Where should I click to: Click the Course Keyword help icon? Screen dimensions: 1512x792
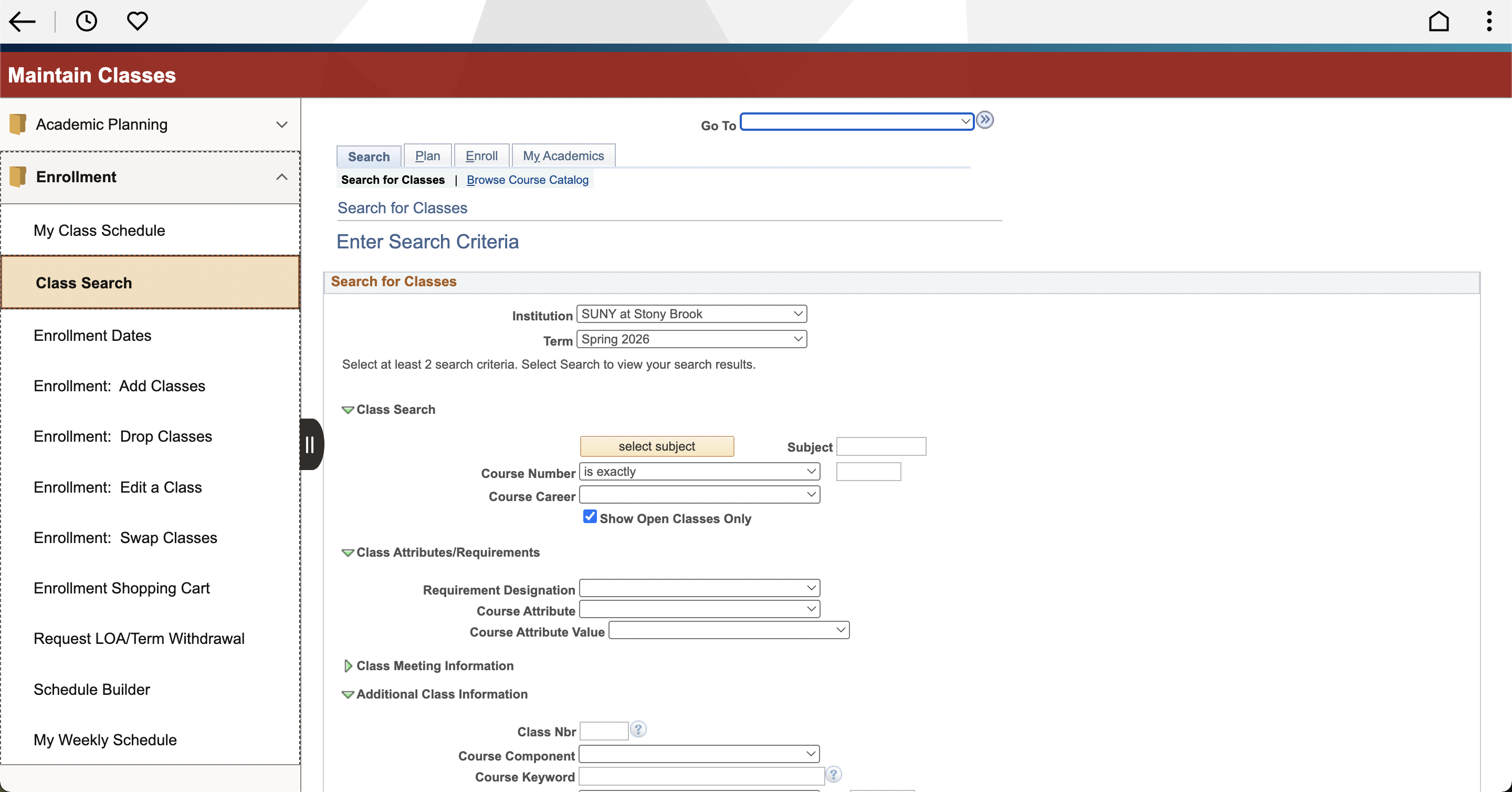tap(834, 775)
